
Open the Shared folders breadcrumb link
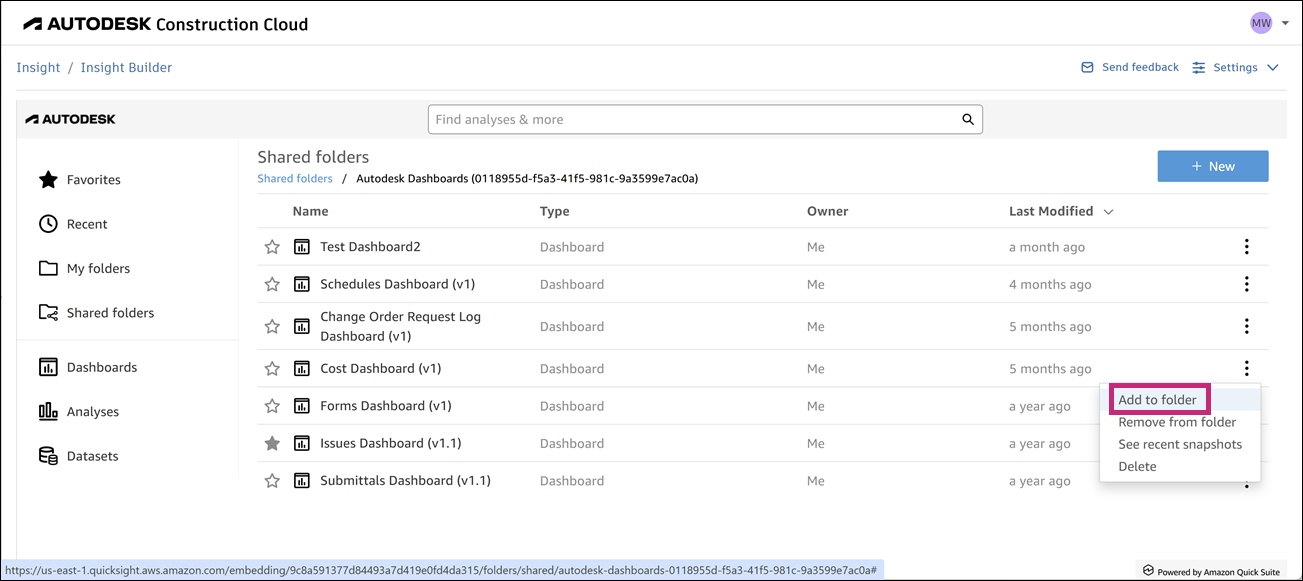pyautogui.click(x=295, y=179)
